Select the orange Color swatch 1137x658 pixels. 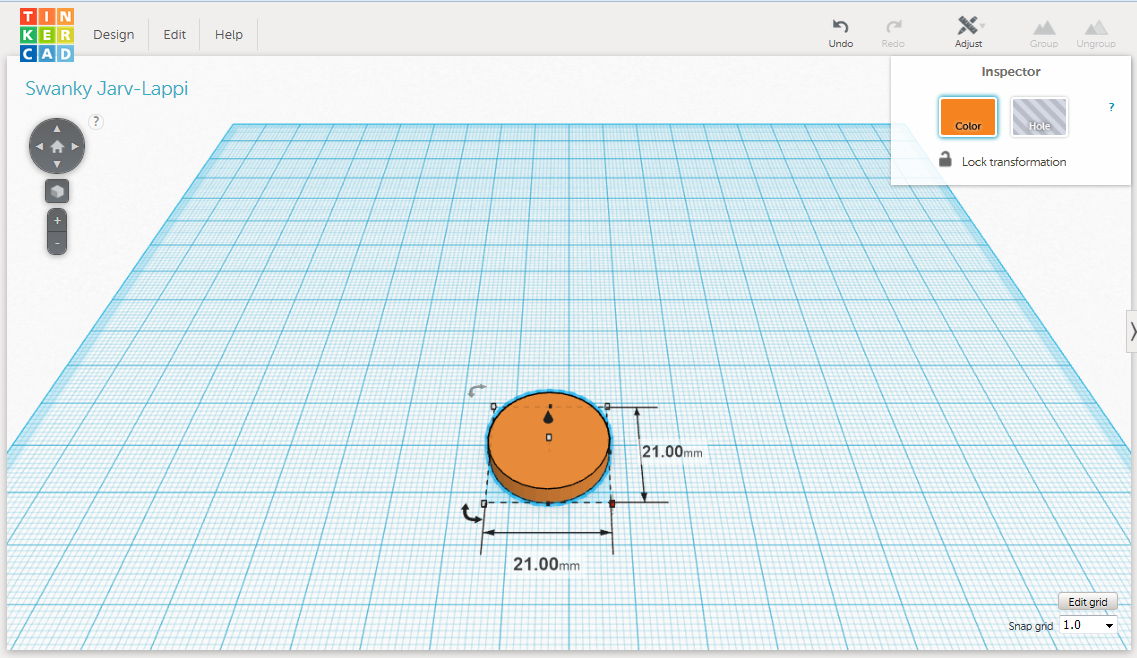click(968, 117)
